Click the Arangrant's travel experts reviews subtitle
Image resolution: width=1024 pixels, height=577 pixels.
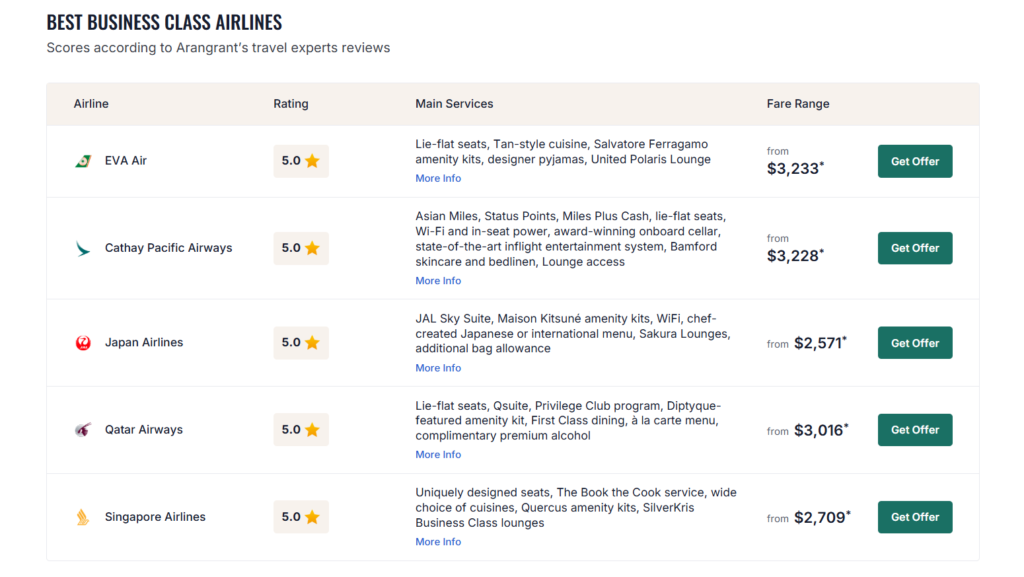(x=218, y=48)
